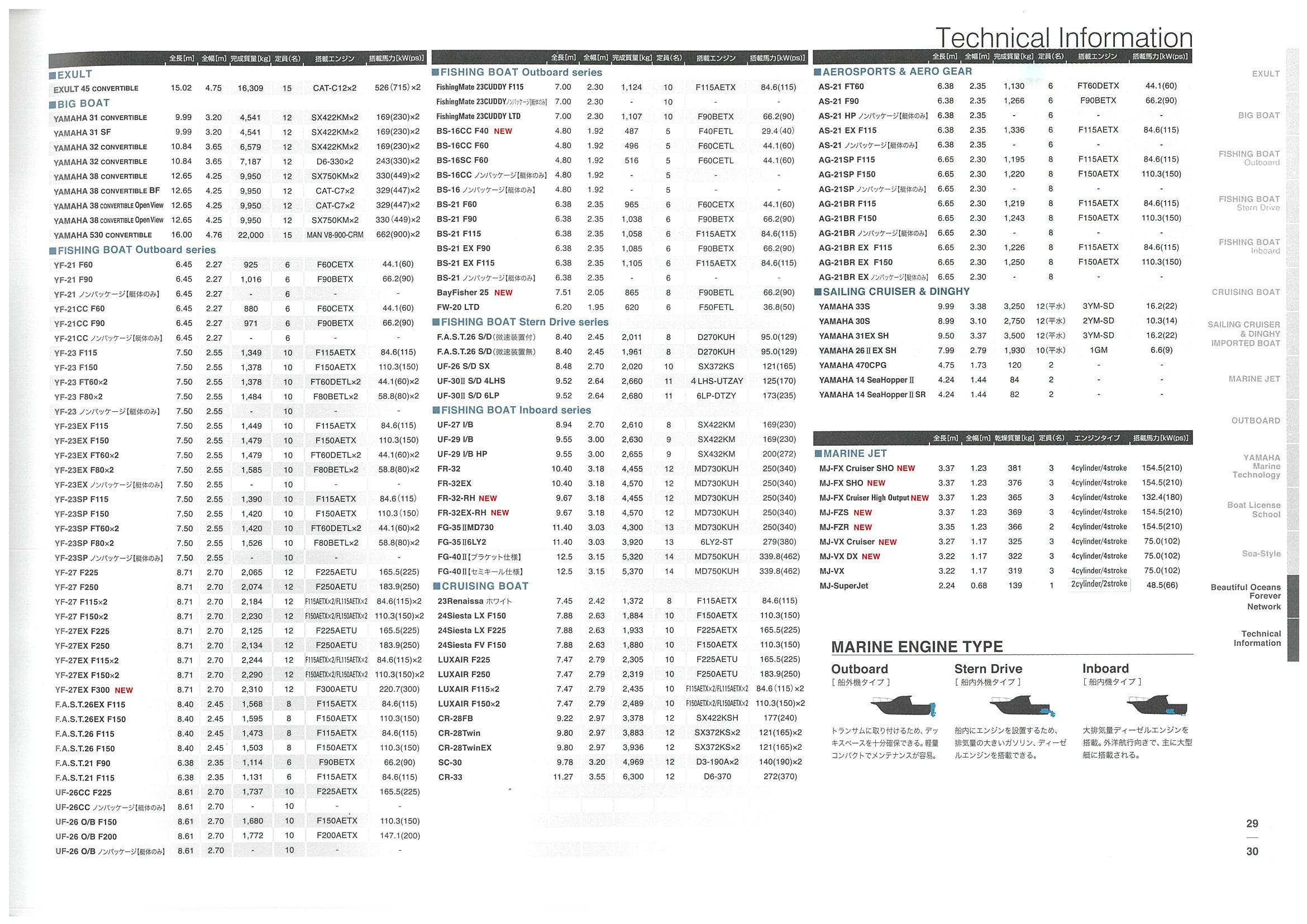The image size is (1307, 924).
Task: Click the D3-190A×2 engine cell
Action: coord(717,762)
